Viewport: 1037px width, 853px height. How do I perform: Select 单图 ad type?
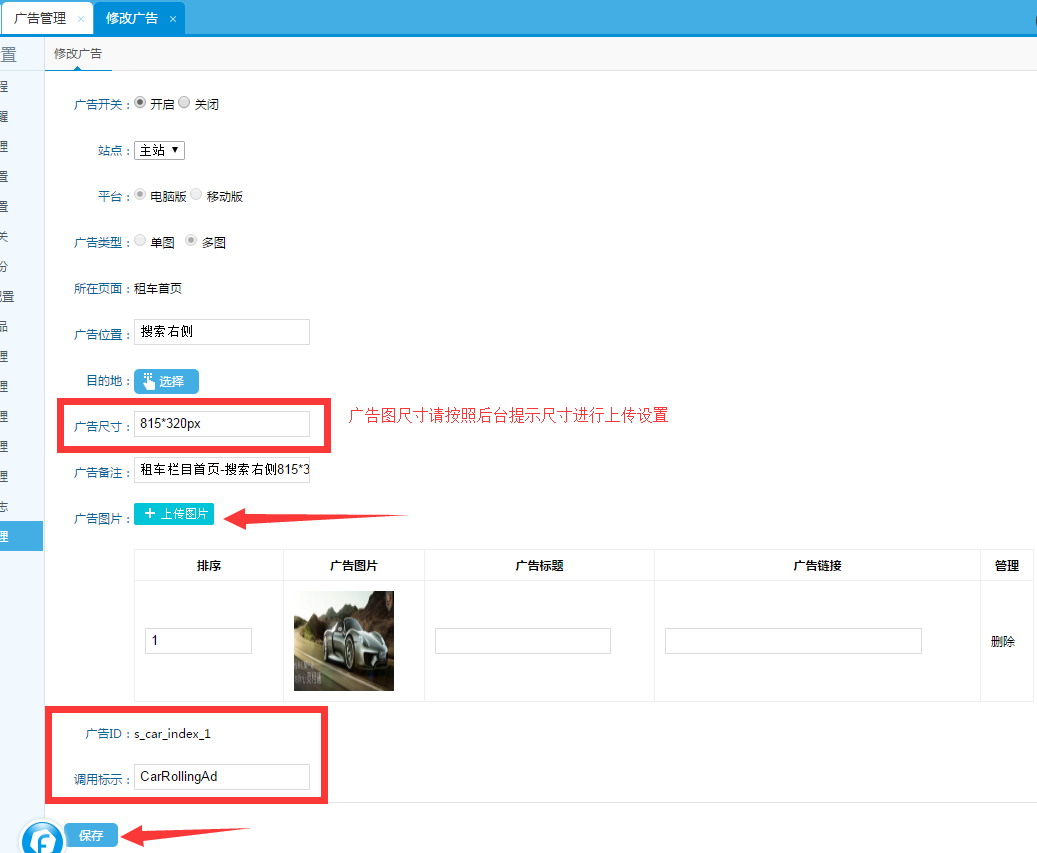click(x=140, y=241)
